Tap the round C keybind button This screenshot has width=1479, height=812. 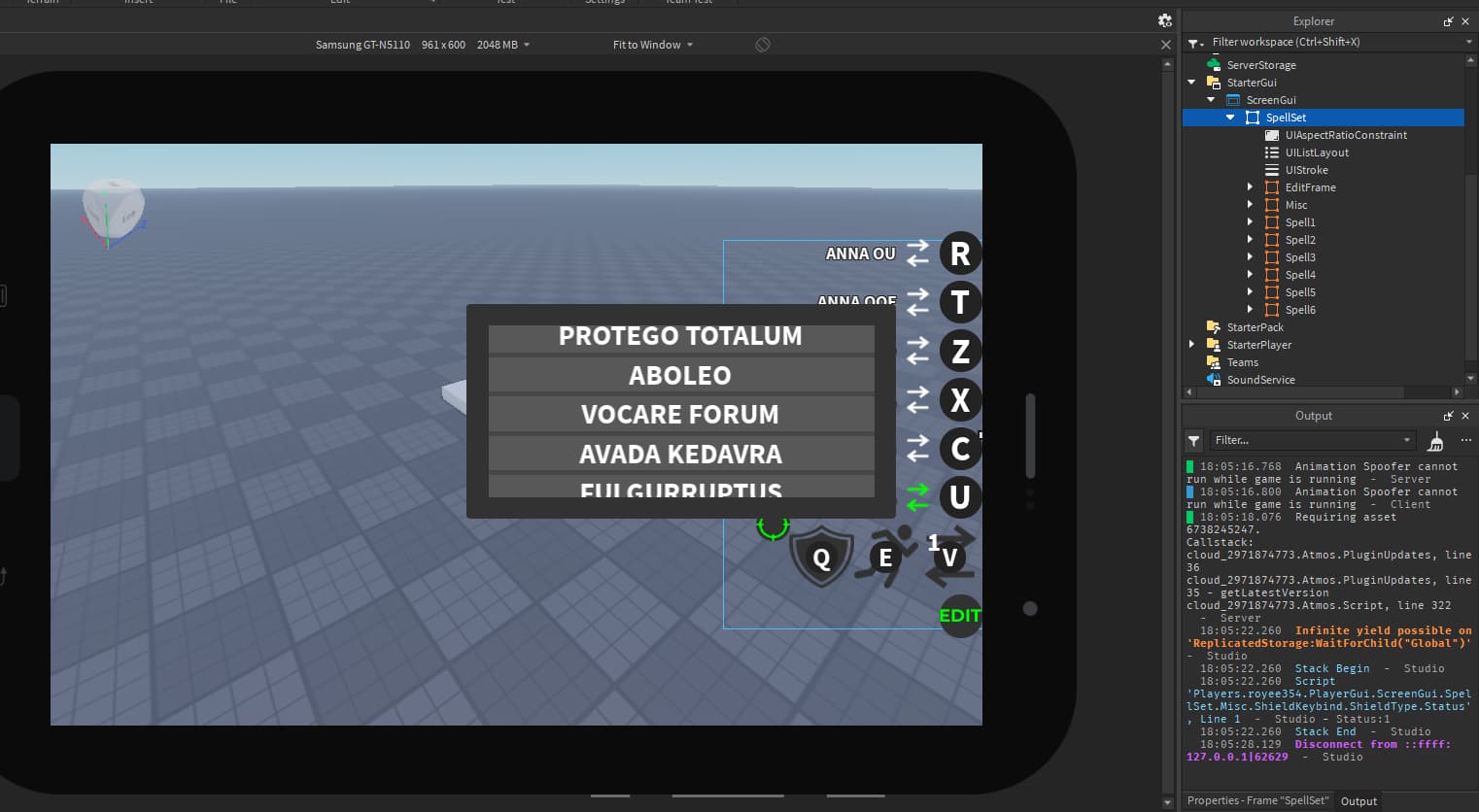pyautogui.click(x=960, y=448)
